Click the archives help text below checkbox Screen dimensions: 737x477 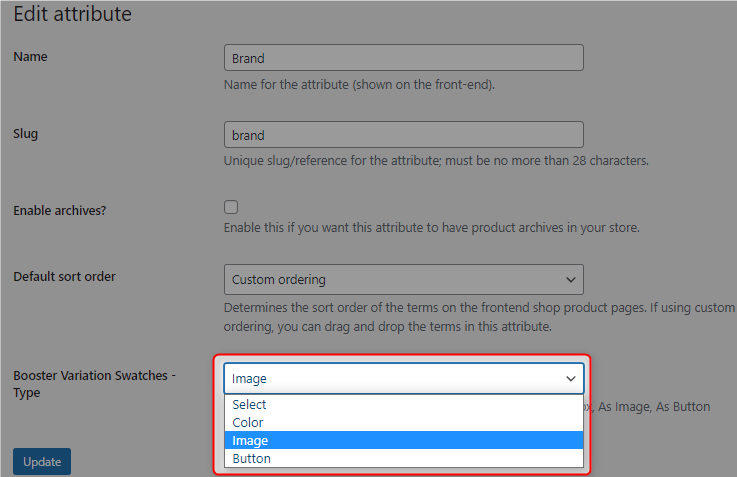coord(431,227)
